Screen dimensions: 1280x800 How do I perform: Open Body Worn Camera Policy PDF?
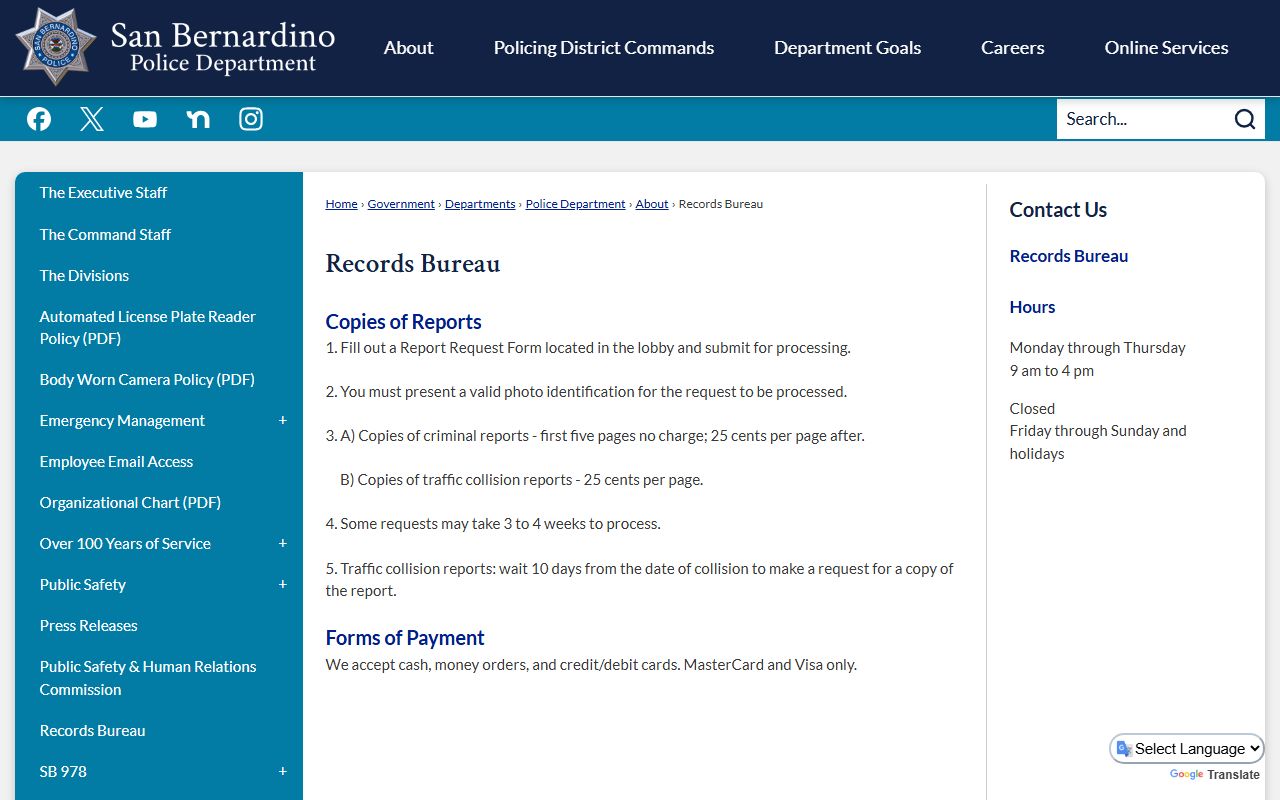click(x=147, y=380)
